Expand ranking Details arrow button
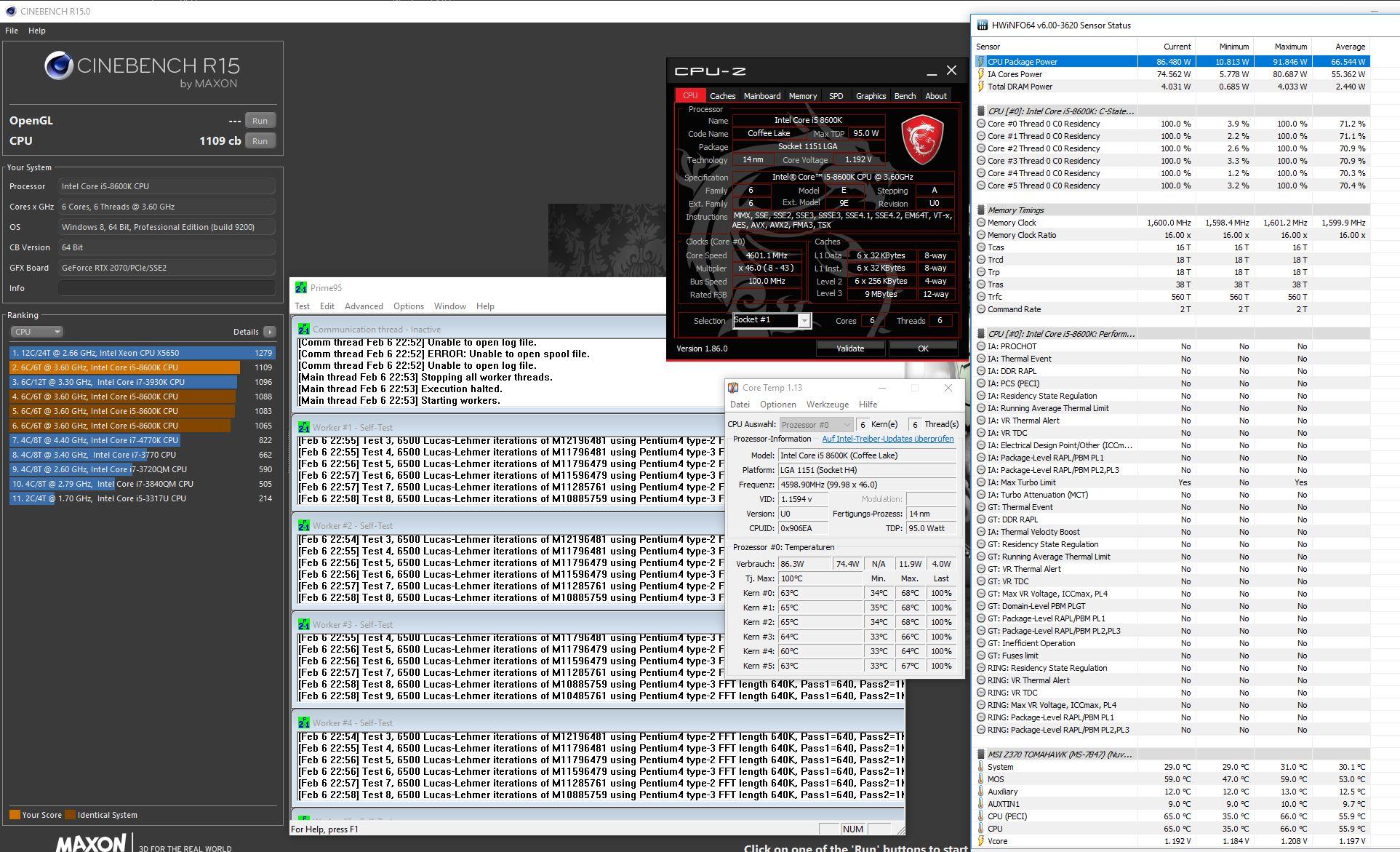The height and width of the screenshot is (852, 1400). [x=270, y=332]
